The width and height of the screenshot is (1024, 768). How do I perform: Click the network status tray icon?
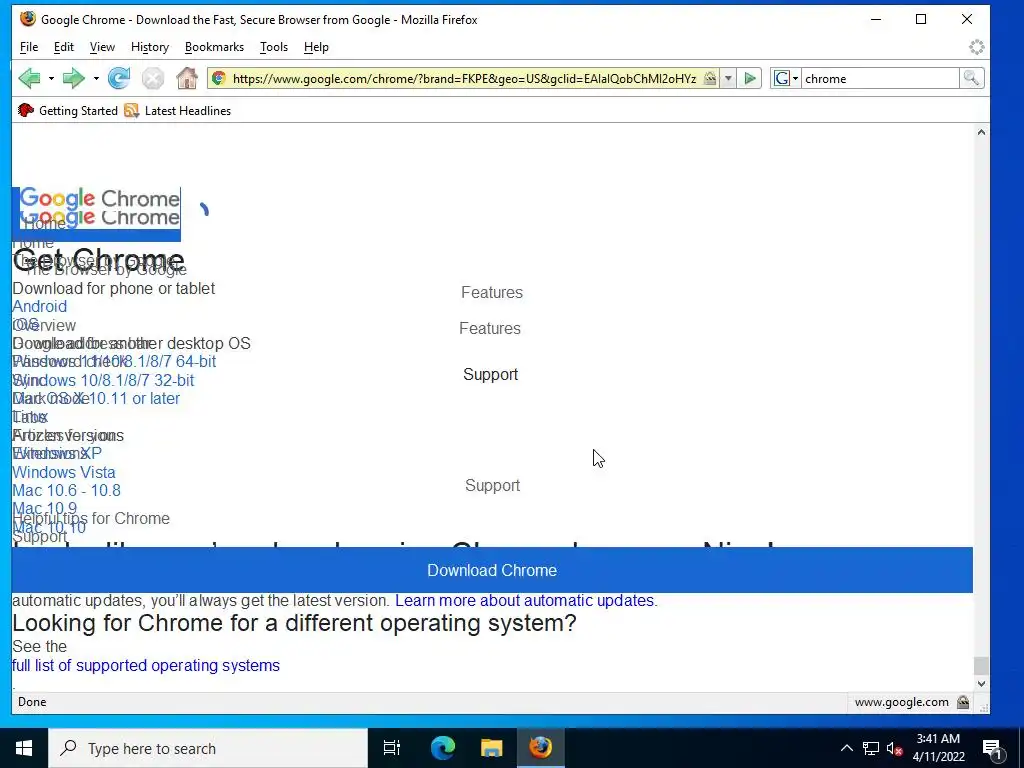(871, 748)
